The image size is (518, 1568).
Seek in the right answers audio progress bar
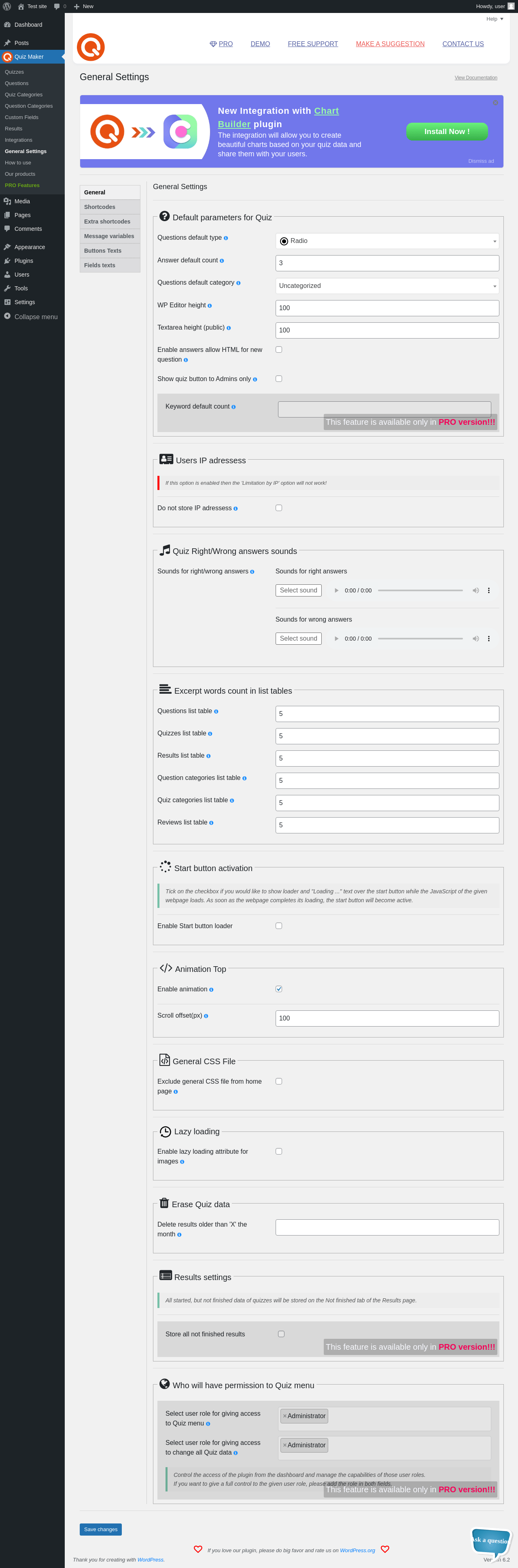pos(420,590)
